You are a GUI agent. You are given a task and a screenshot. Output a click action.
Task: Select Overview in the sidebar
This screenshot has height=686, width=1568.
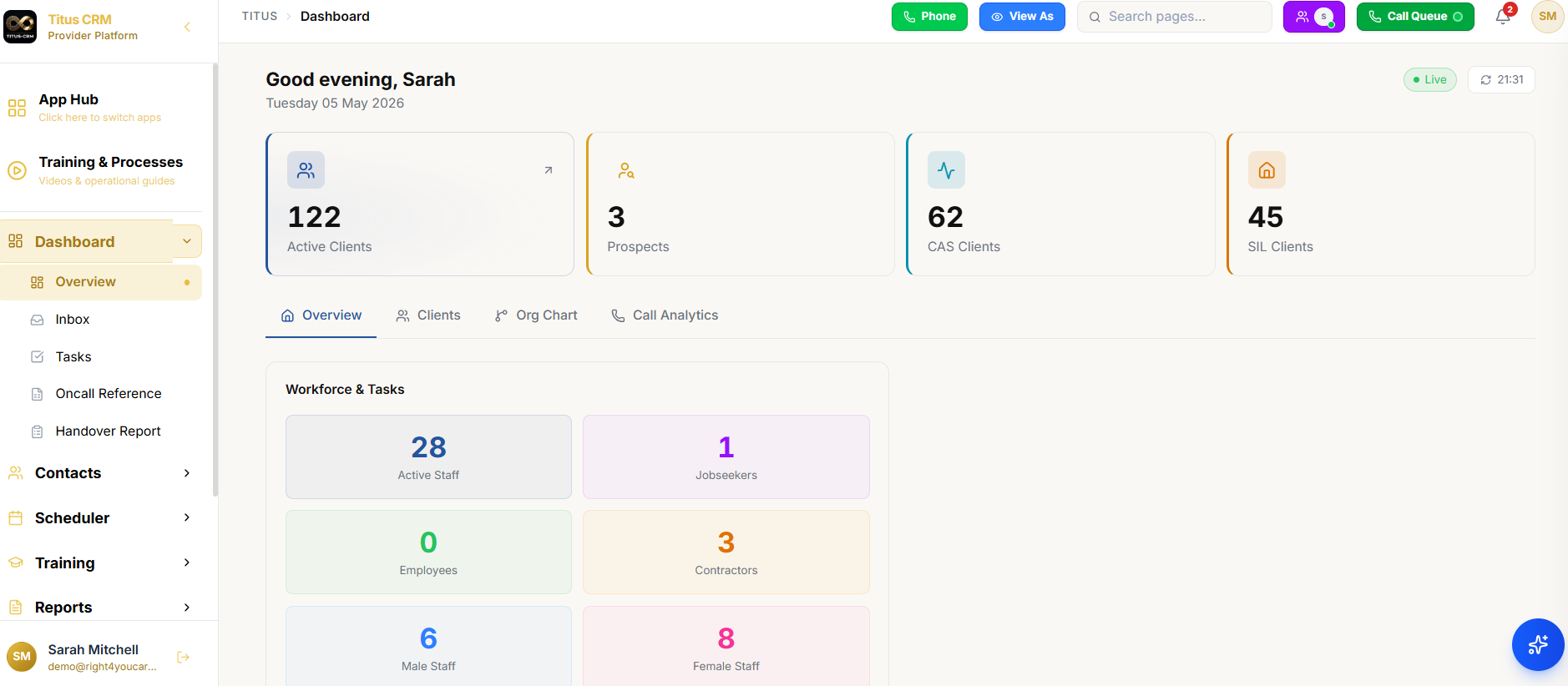tap(101, 282)
